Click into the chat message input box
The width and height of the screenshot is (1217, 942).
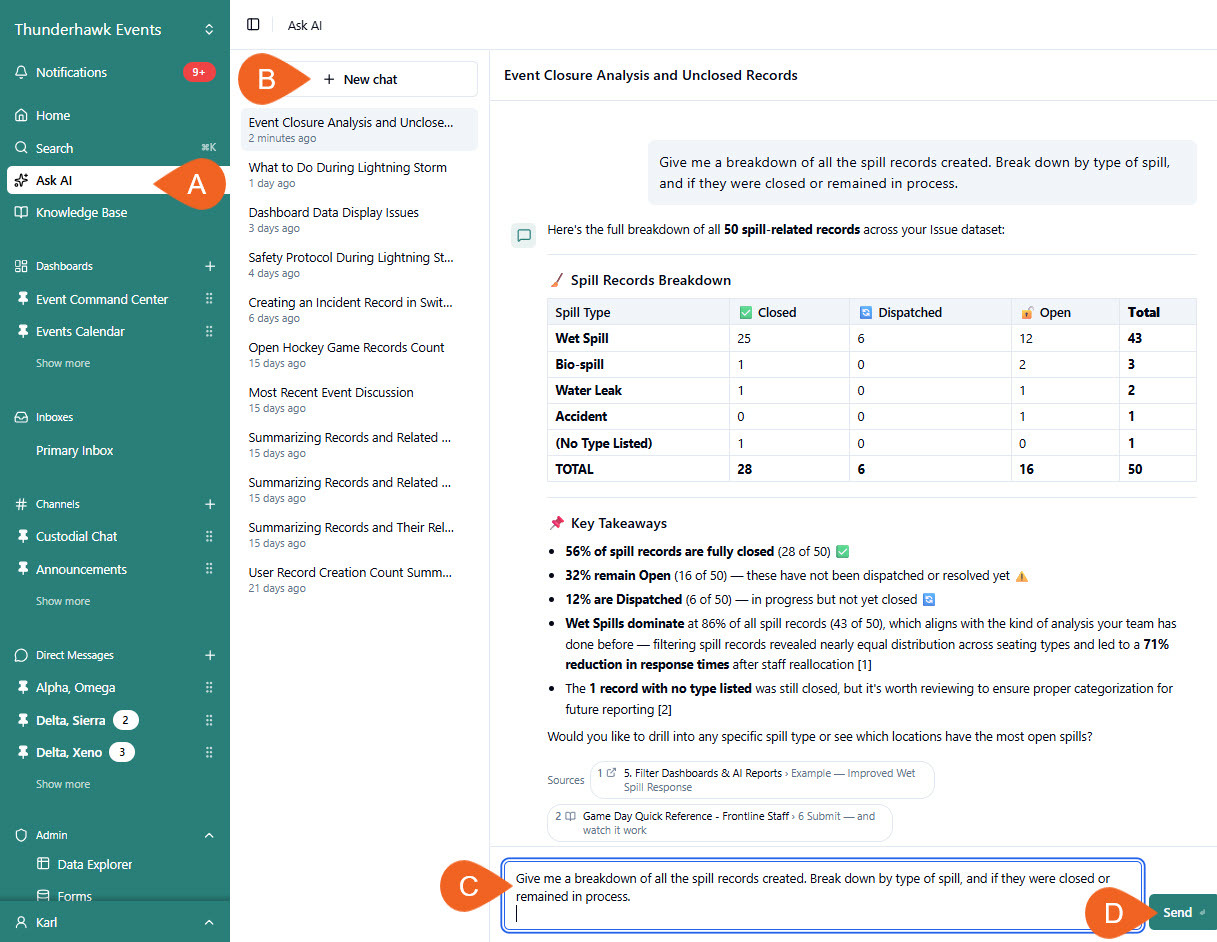(823, 896)
